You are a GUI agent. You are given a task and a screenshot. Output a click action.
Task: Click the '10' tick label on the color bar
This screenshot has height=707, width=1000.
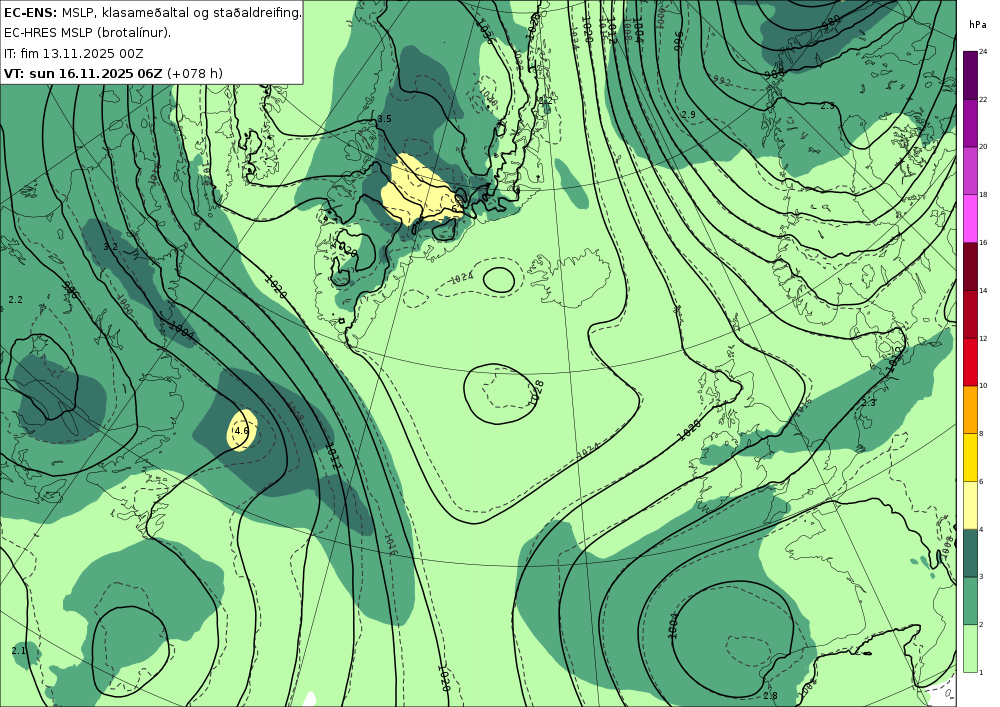[983, 386]
